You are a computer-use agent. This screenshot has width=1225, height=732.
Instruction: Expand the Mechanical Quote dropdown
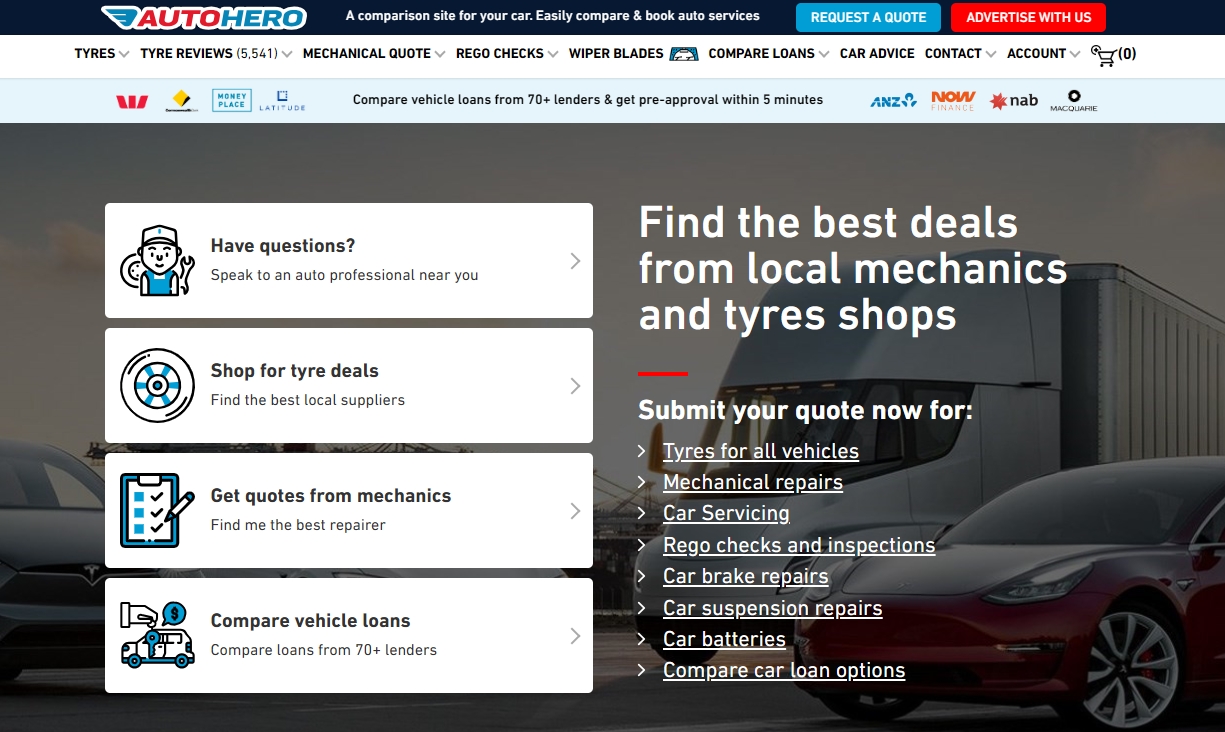[373, 54]
